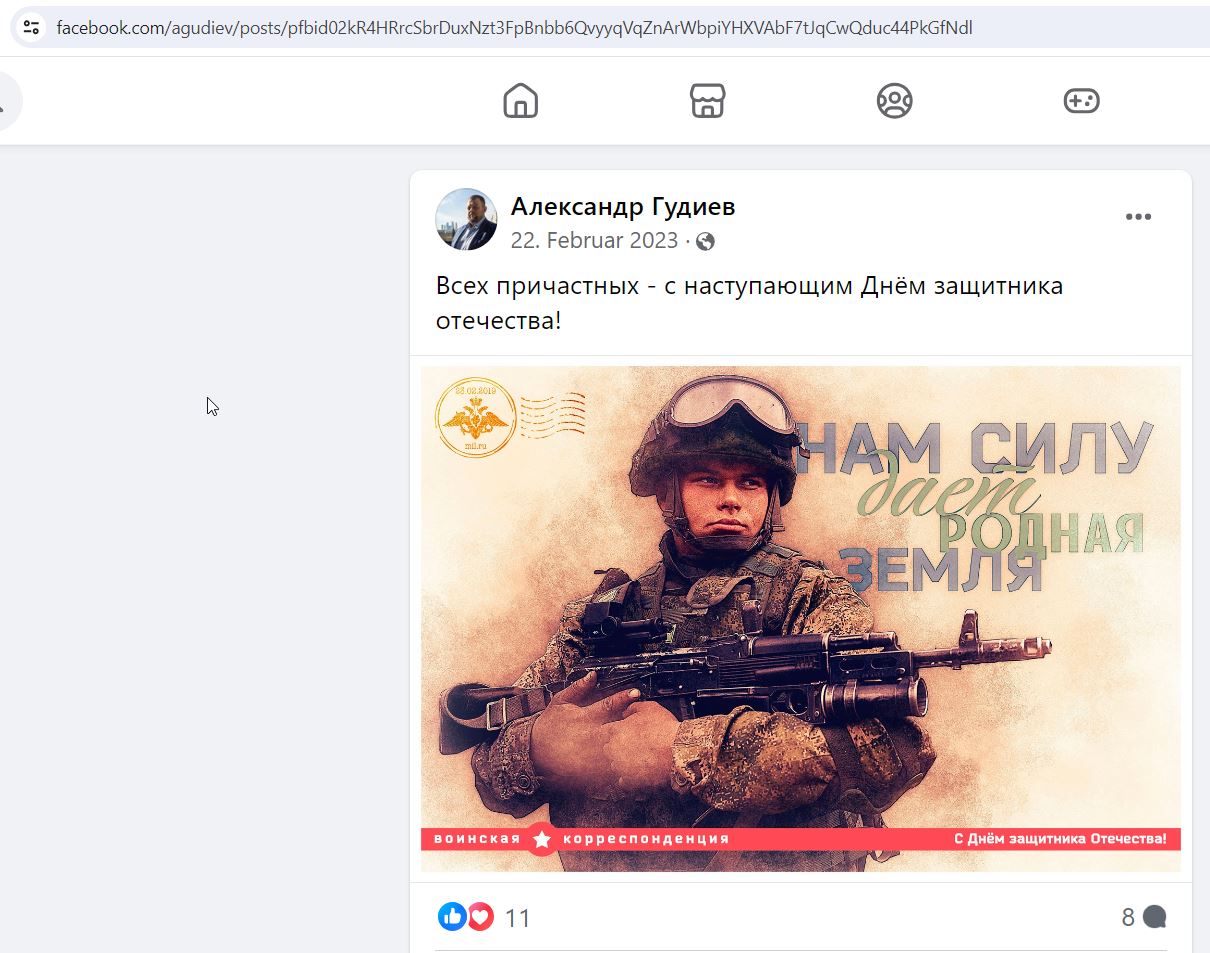
Task: Click the site information icon in address bar
Action: [31, 27]
